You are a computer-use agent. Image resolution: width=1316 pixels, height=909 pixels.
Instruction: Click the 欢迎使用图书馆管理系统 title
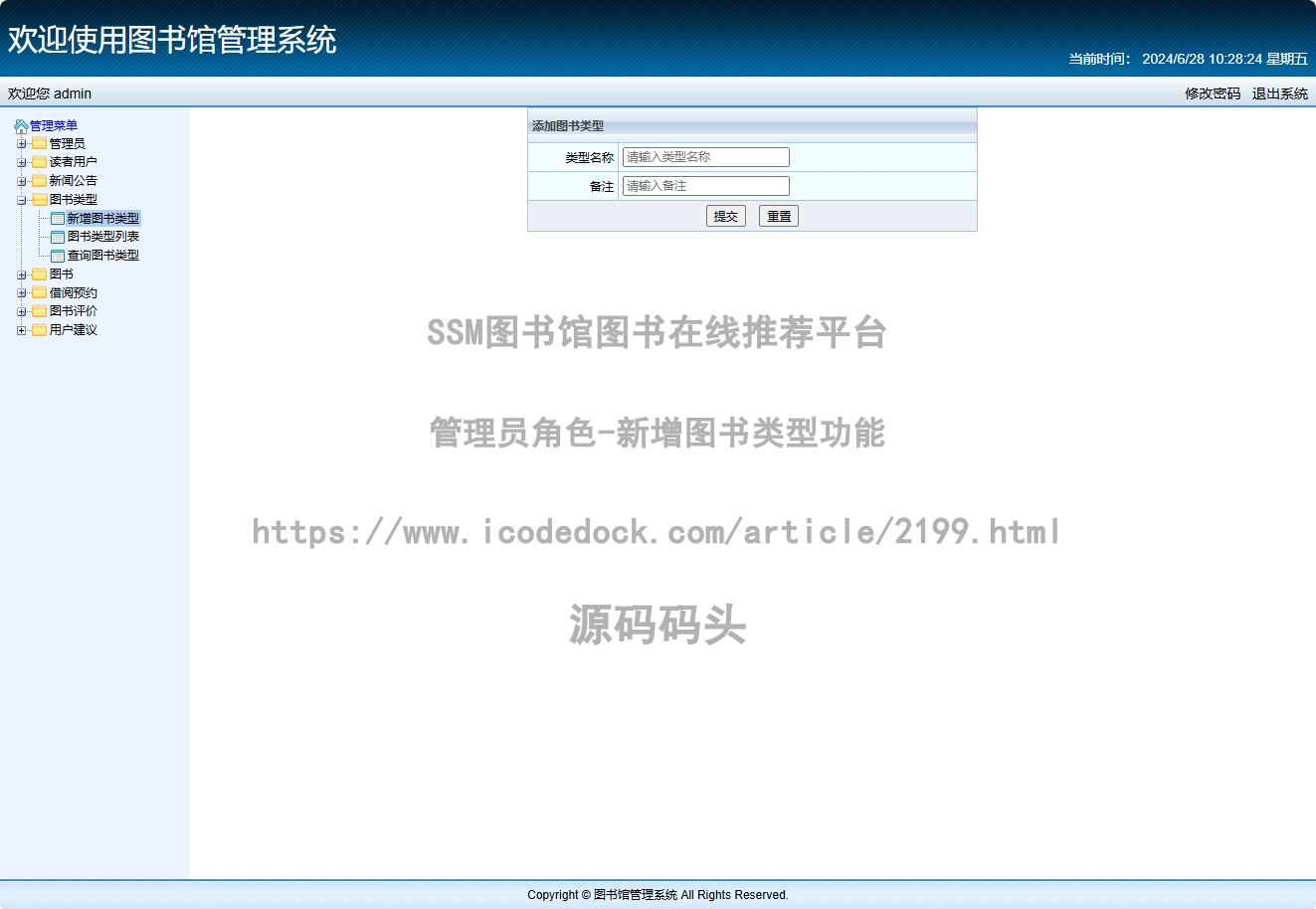(172, 40)
